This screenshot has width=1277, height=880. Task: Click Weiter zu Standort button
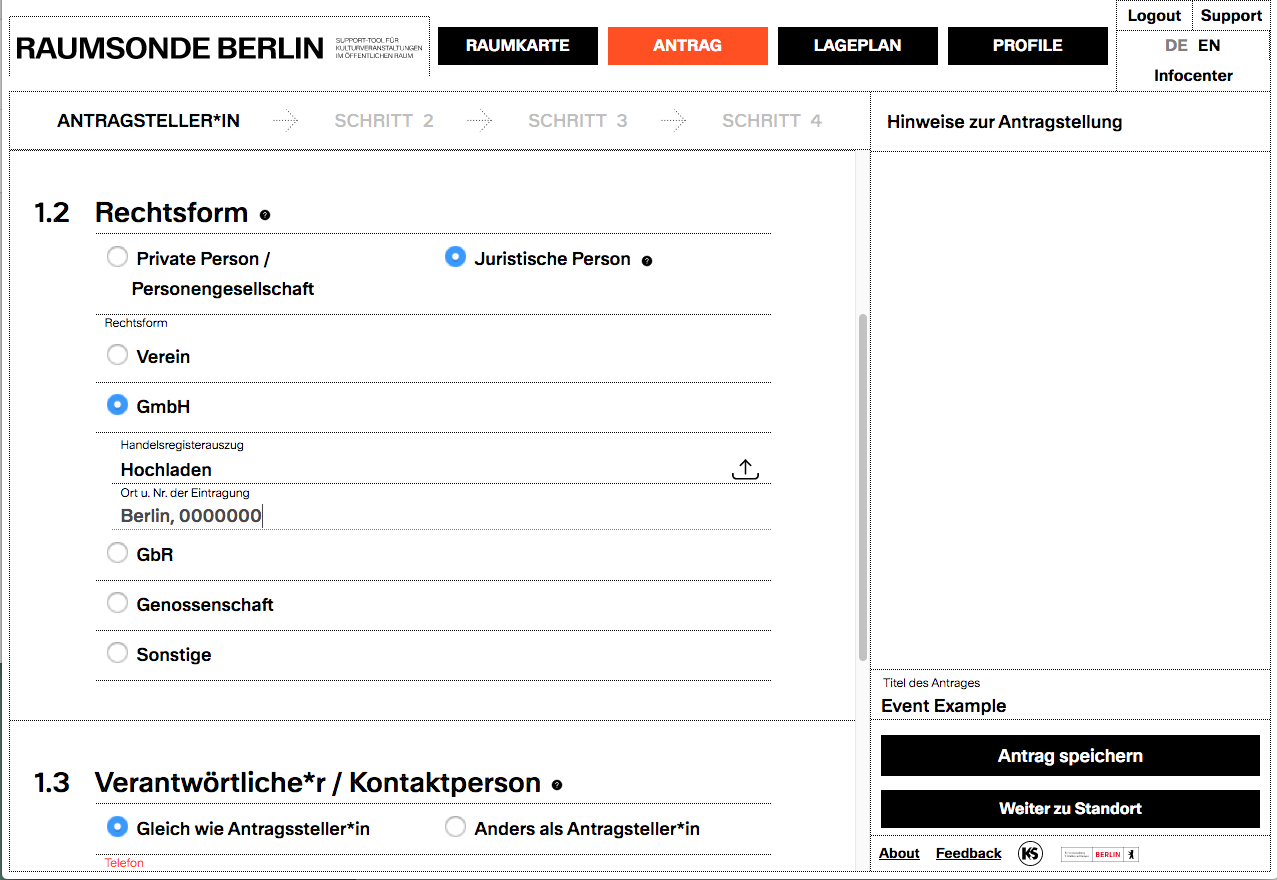1070,808
